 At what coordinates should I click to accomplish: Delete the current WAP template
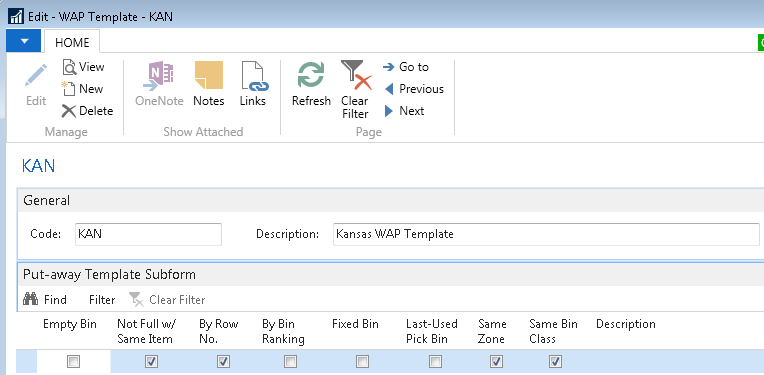coord(87,111)
